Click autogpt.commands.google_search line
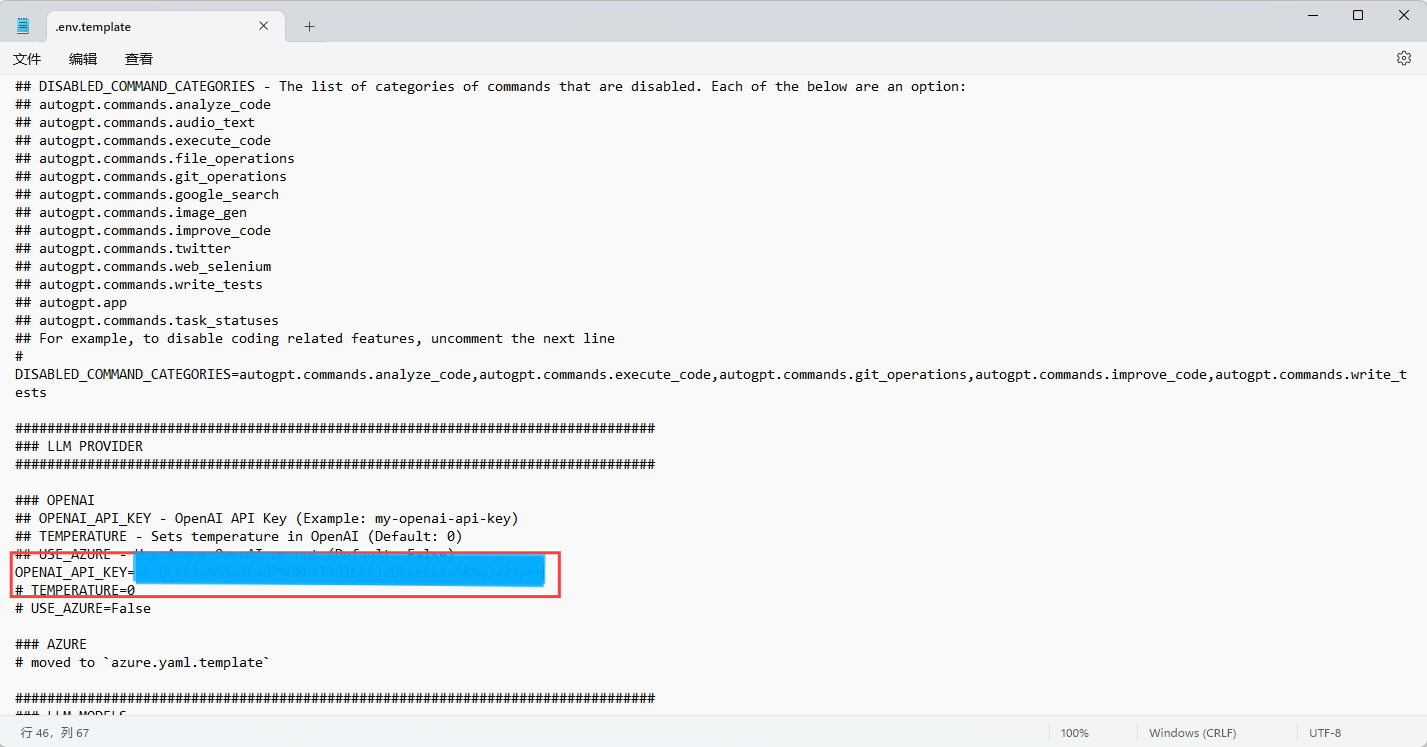 click(x=147, y=194)
